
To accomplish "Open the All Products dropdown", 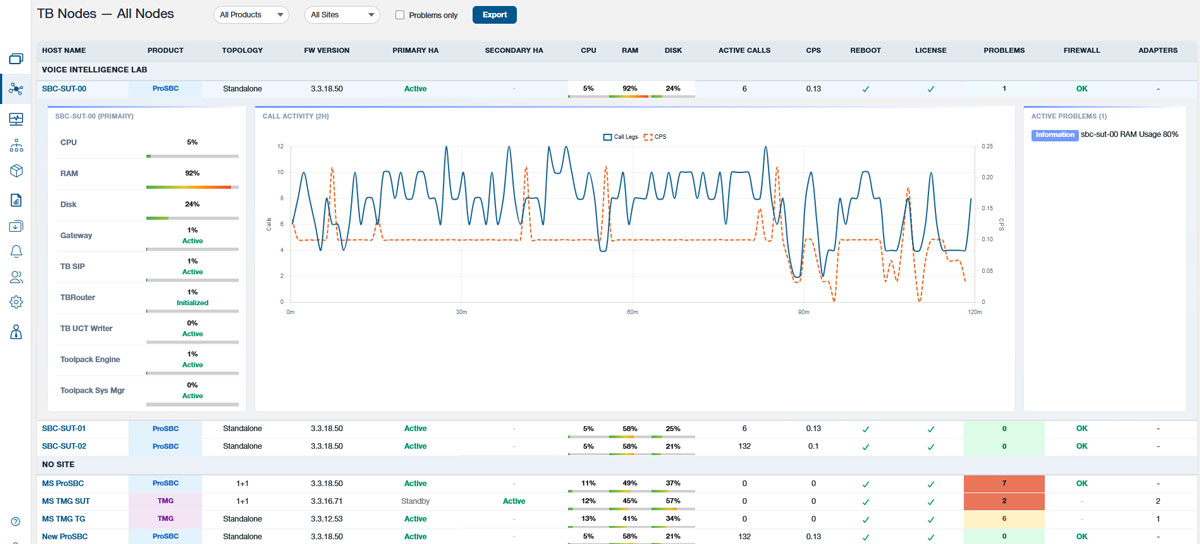I will click(251, 15).
